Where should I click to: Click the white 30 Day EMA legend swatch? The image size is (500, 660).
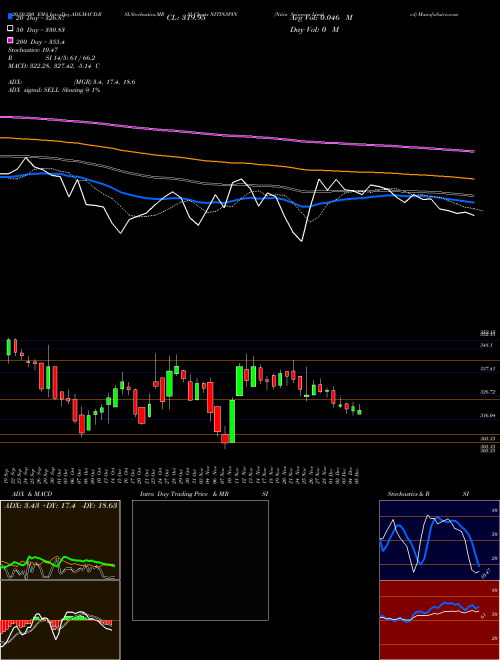(x=10, y=29)
